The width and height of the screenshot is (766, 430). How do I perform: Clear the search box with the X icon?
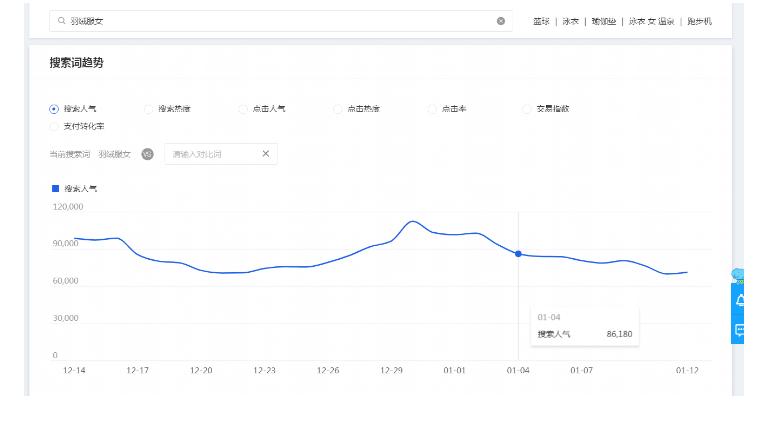click(501, 21)
